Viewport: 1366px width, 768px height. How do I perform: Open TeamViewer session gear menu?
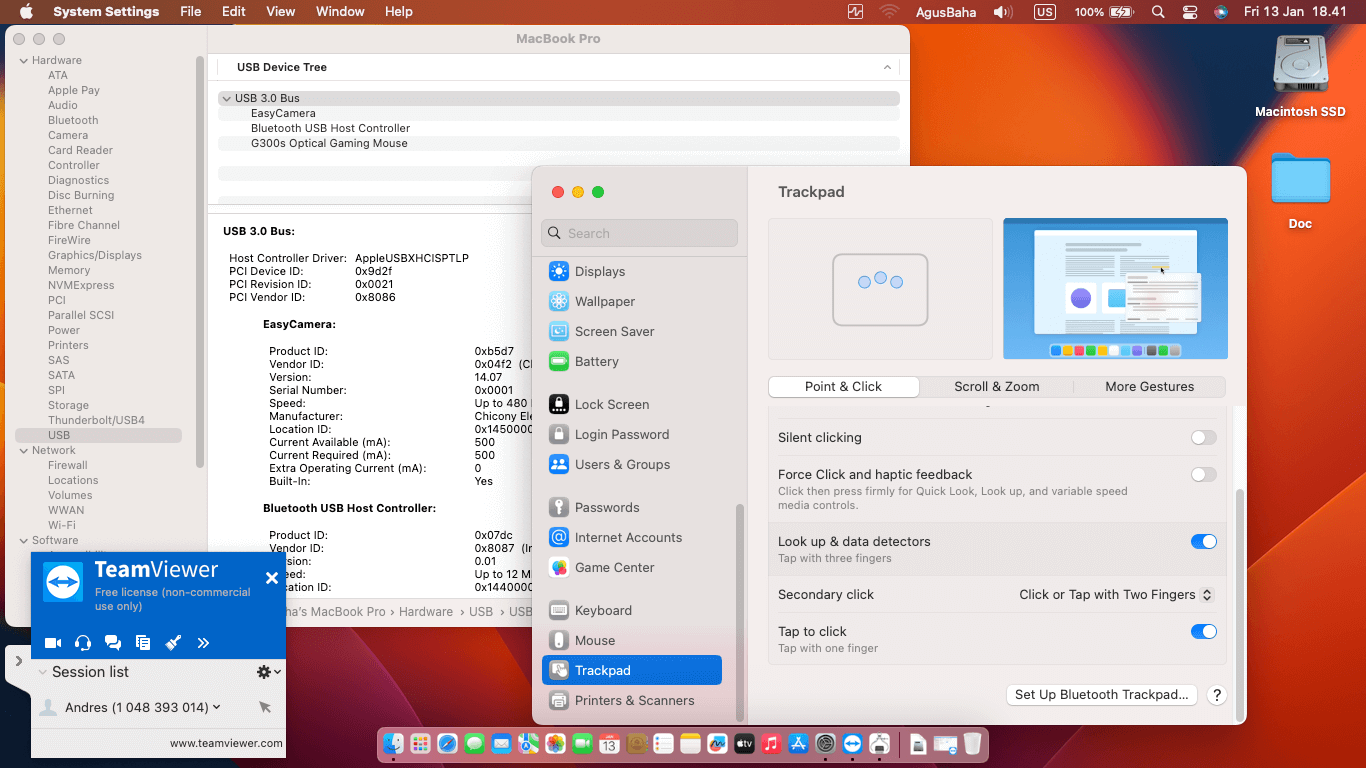[x=268, y=672]
